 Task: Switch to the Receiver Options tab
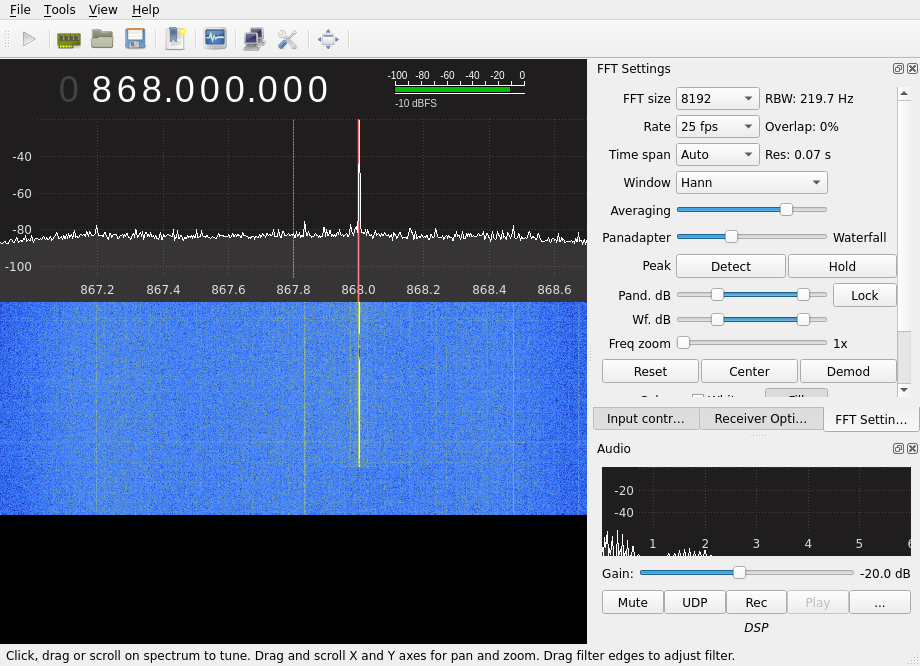pyautogui.click(x=760, y=418)
